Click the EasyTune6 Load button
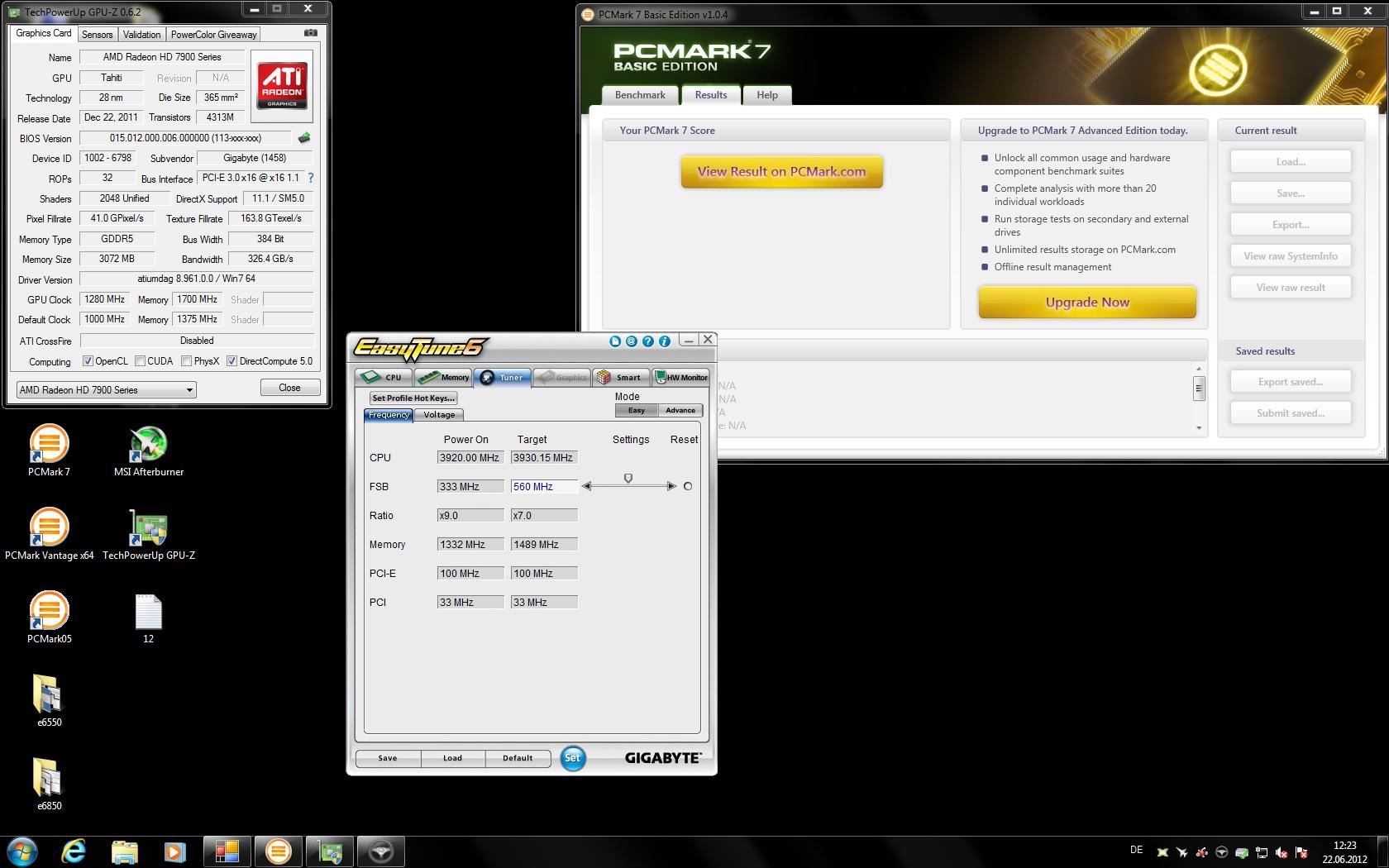 coord(452,758)
